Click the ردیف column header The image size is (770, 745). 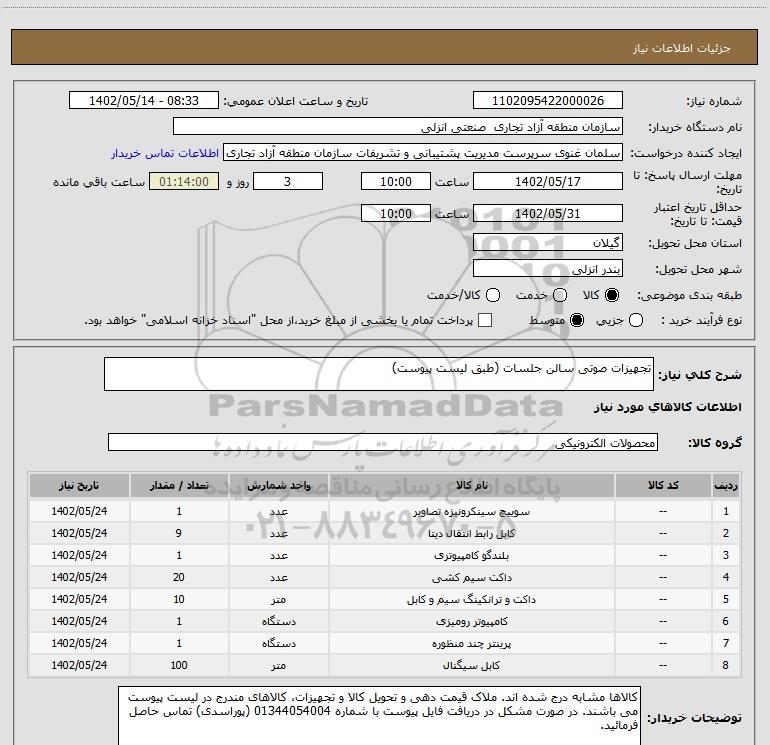pyautogui.click(x=726, y=486)
